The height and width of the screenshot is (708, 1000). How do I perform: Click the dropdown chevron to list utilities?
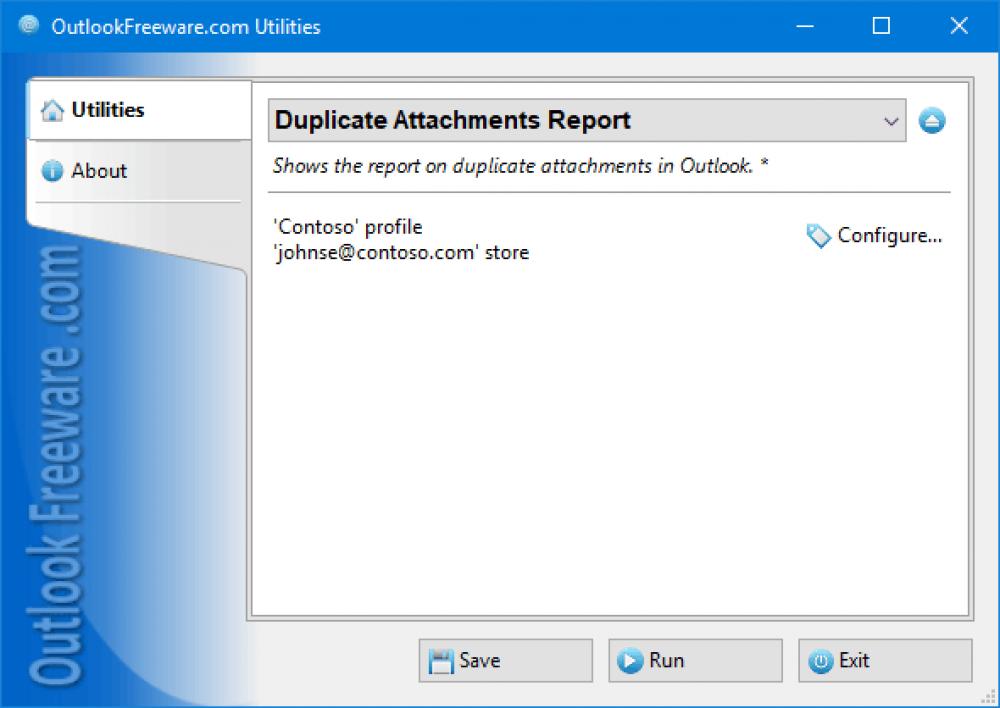click(x=892, y=120)
